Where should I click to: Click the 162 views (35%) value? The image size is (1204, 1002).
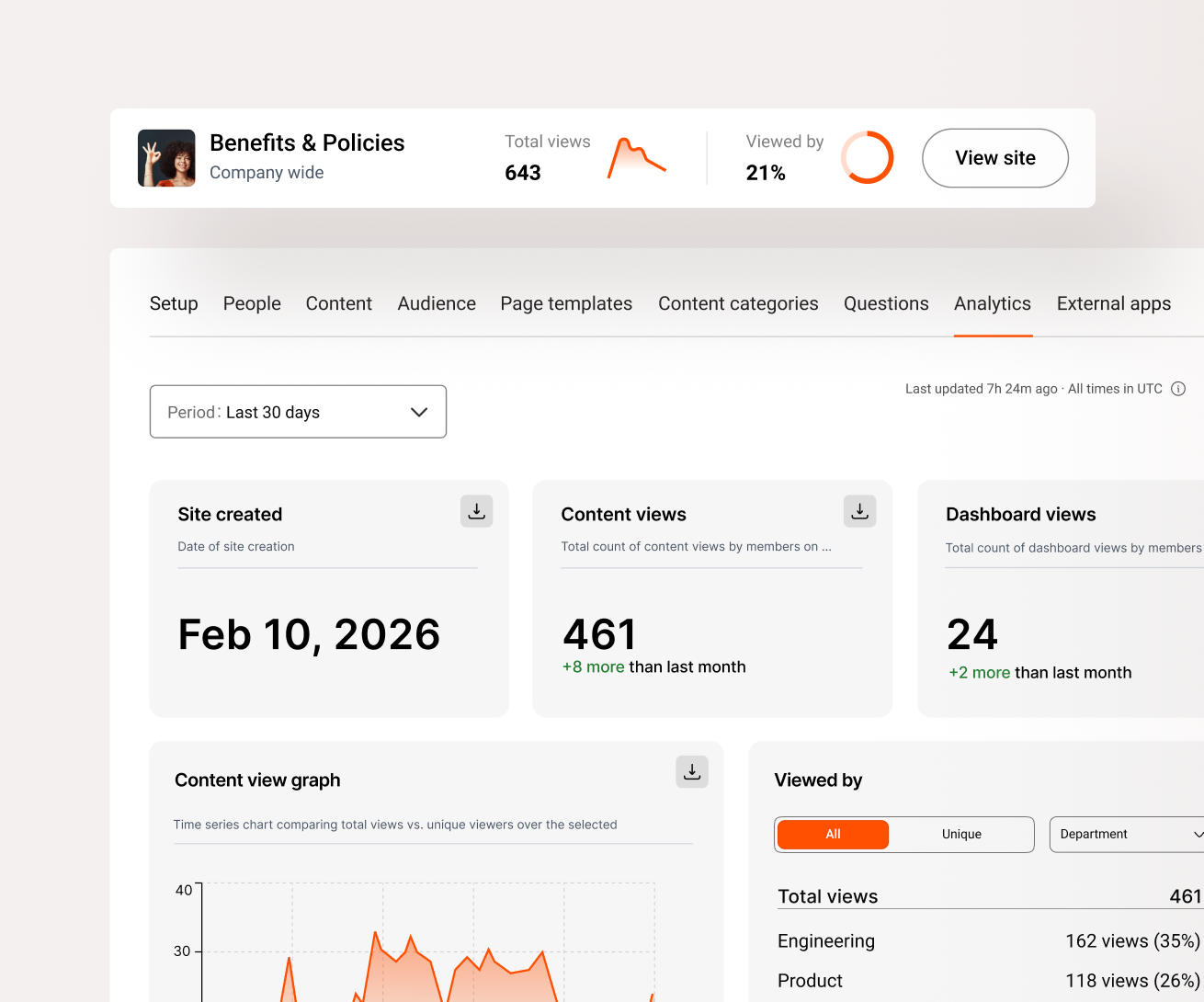click(1132, 941)
